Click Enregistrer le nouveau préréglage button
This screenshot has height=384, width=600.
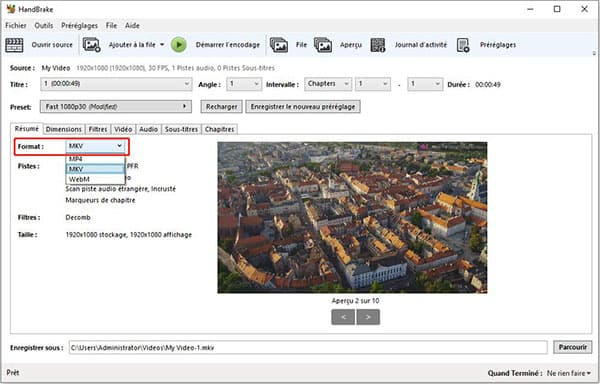pos(303,107)
